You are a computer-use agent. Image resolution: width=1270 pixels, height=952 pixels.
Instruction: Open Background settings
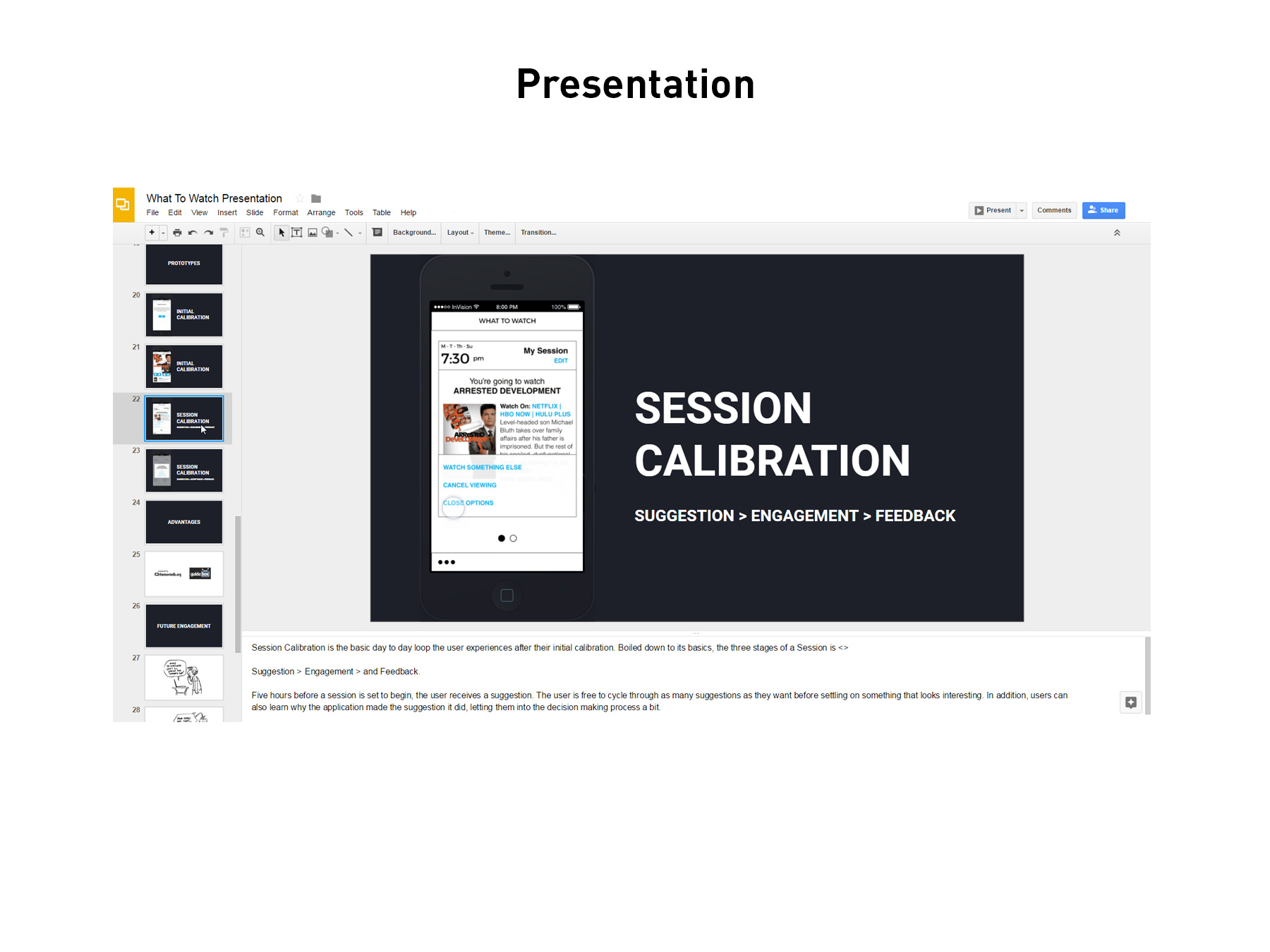point(414,233)
